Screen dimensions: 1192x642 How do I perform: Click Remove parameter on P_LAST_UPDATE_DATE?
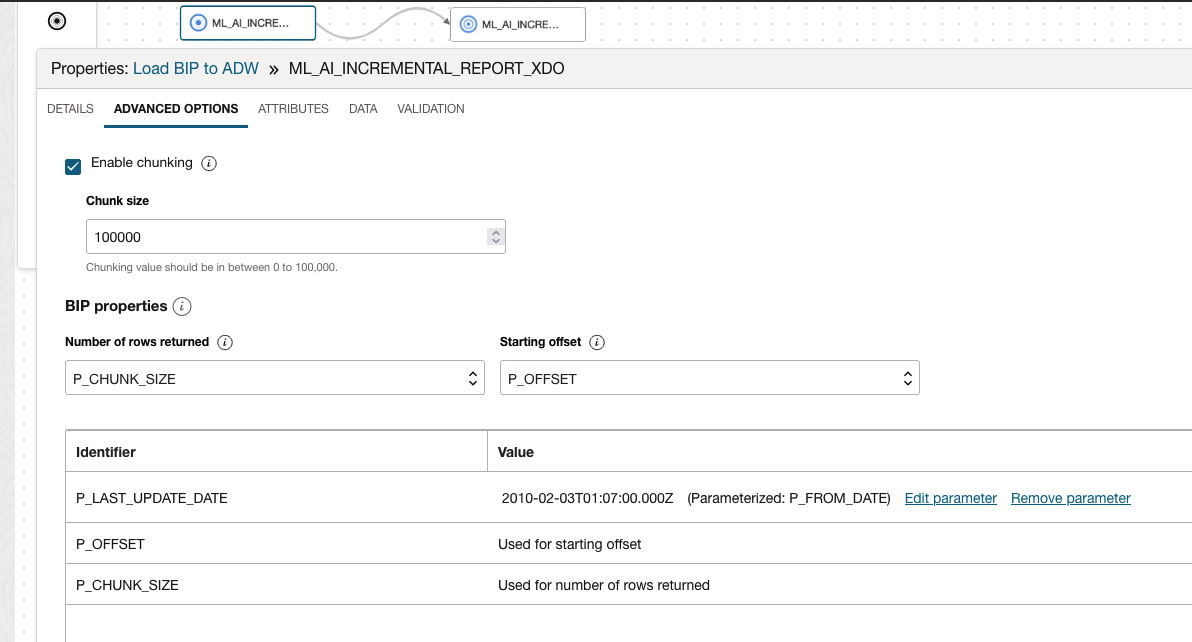(x=1070, y=497)
